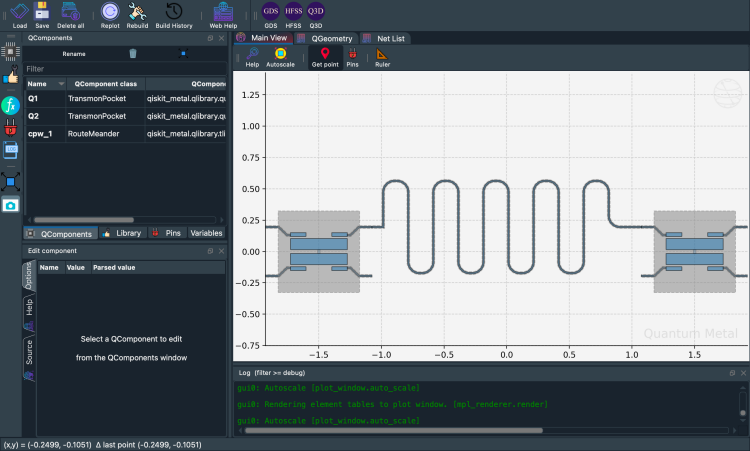
Task: Click the Filter input field
Action: (125, 69)
